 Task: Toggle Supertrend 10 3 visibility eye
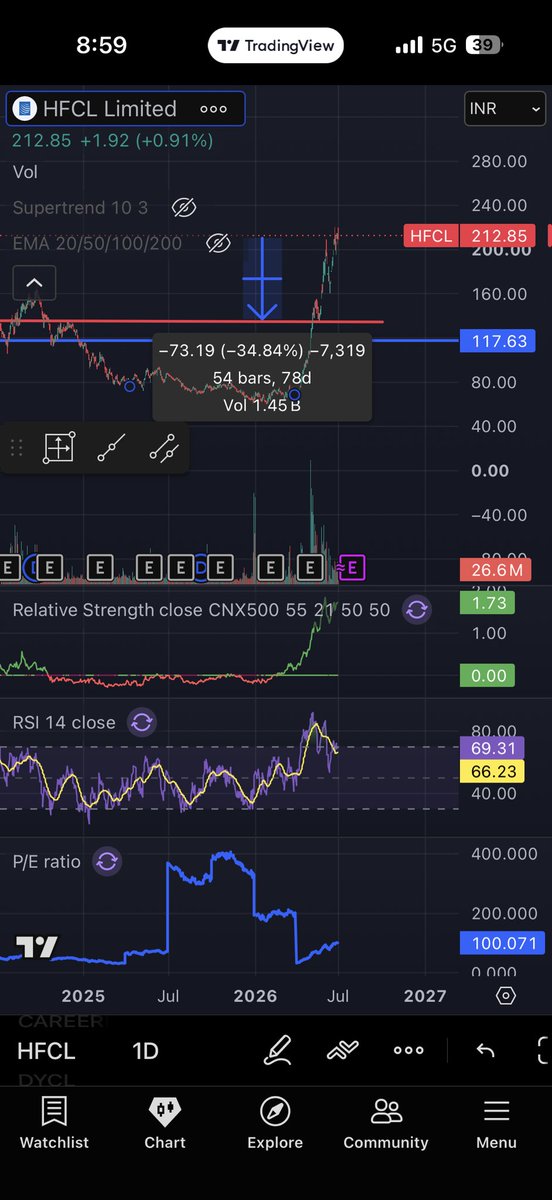pyautogui.click(x=182, y=207)
